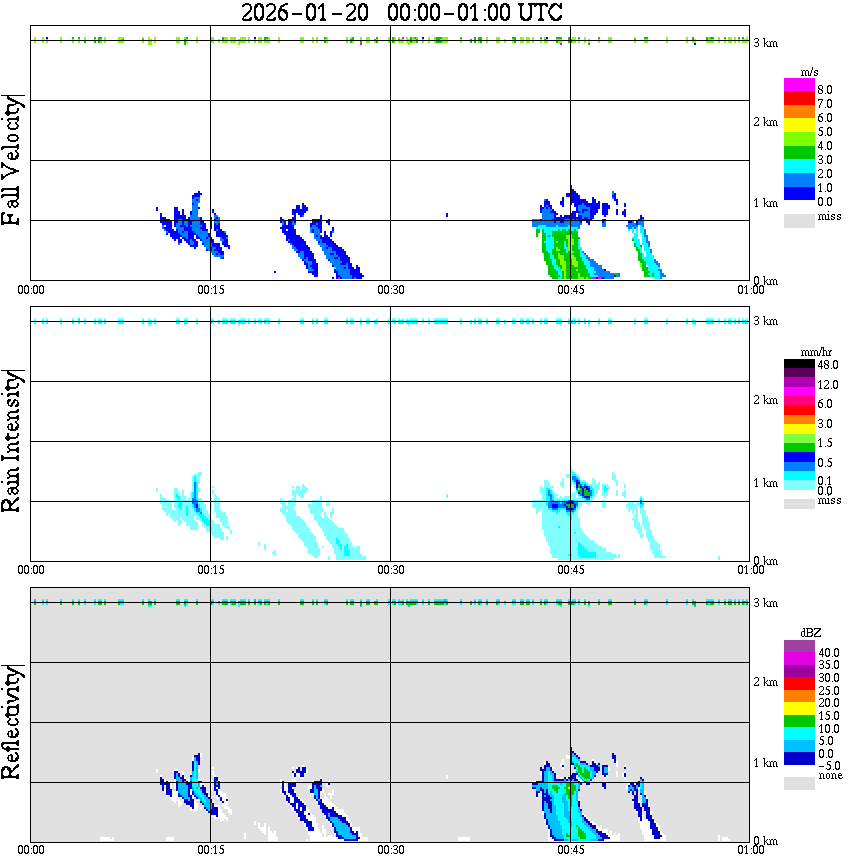Click the red swatch in the m/s legend

[799, 99]
